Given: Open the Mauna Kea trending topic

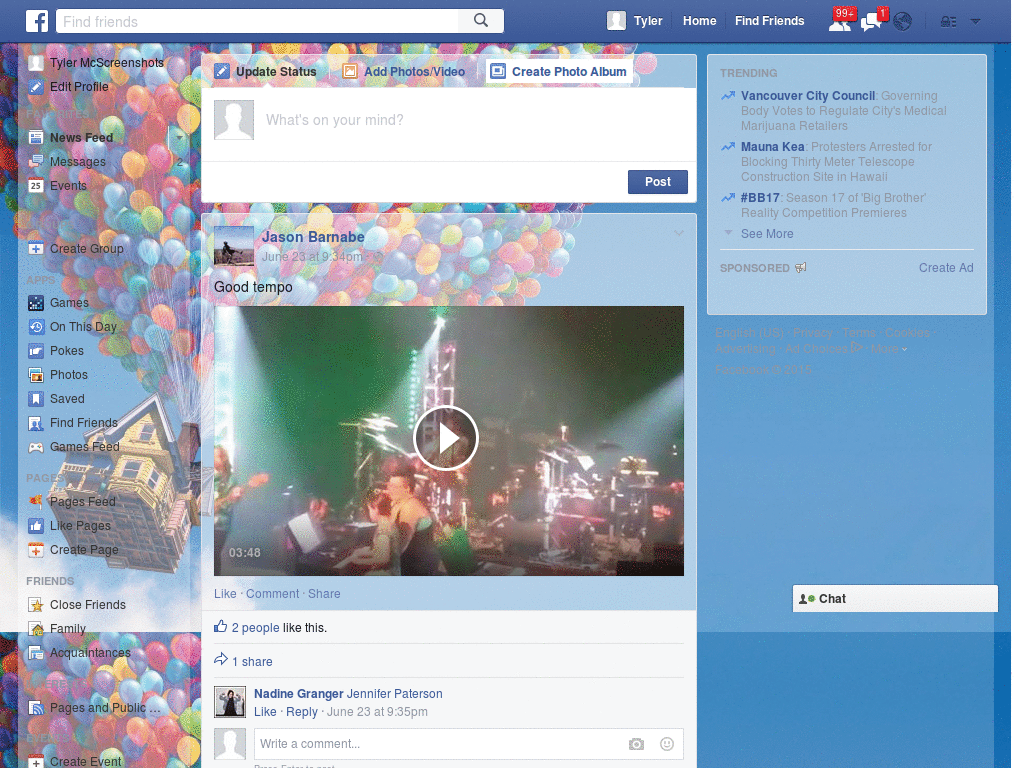Looking at the screenshot, I should point(773,147).
